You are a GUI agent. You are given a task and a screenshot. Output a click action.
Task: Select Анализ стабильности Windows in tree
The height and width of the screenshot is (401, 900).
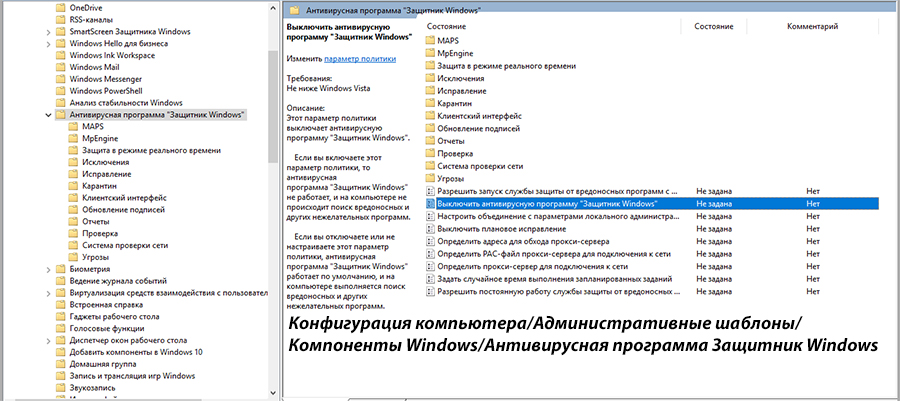(x=126, y=103)
